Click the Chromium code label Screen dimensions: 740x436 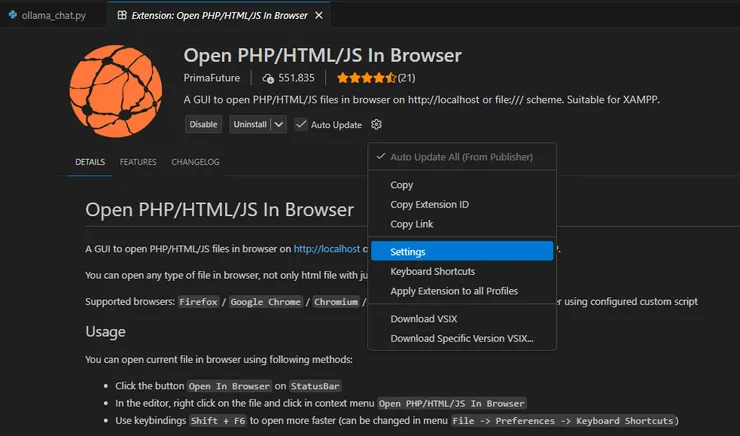[336, 302]
